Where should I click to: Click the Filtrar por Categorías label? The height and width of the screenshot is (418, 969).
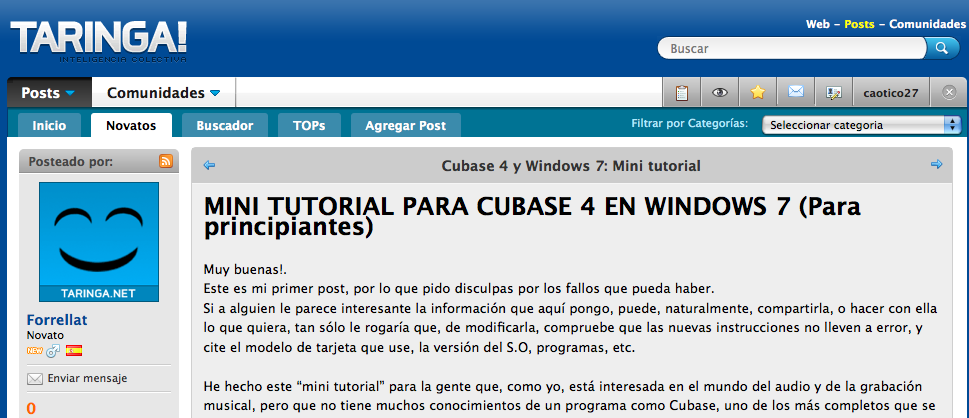click(690, 124)
